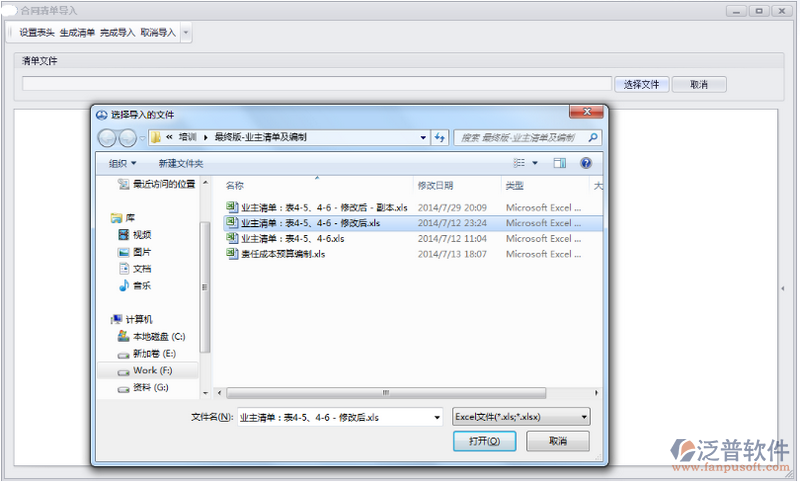Viewport: 800px width, 483px height.
Task: Select Work (F:) drive
Action: tap(147, 371)
